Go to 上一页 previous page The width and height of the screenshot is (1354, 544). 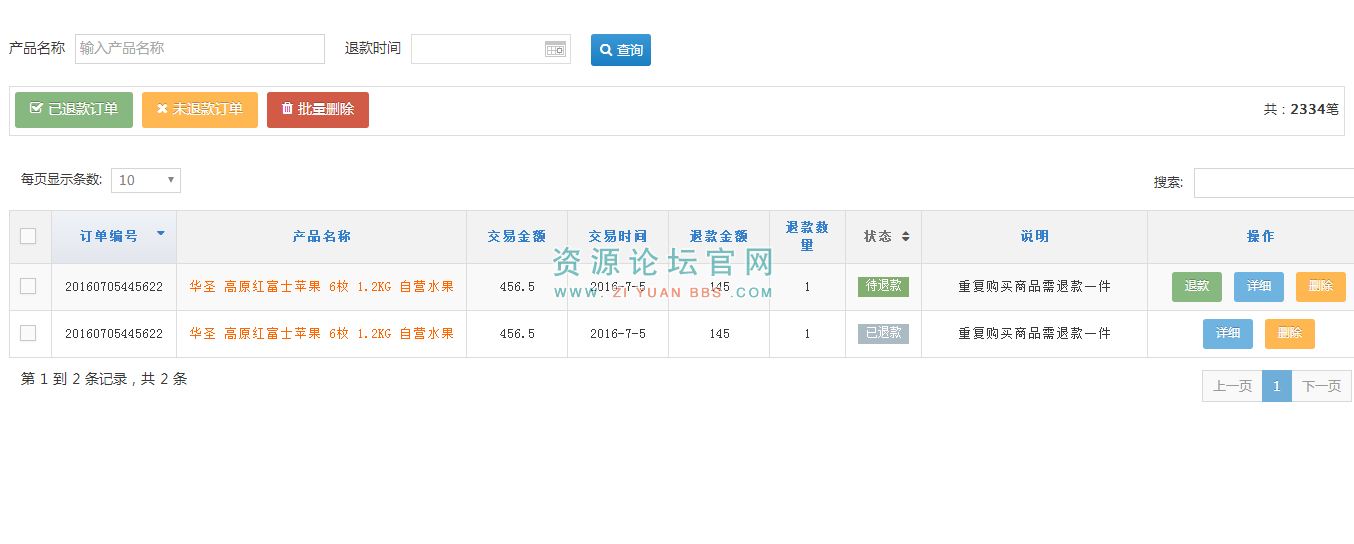1232,386
